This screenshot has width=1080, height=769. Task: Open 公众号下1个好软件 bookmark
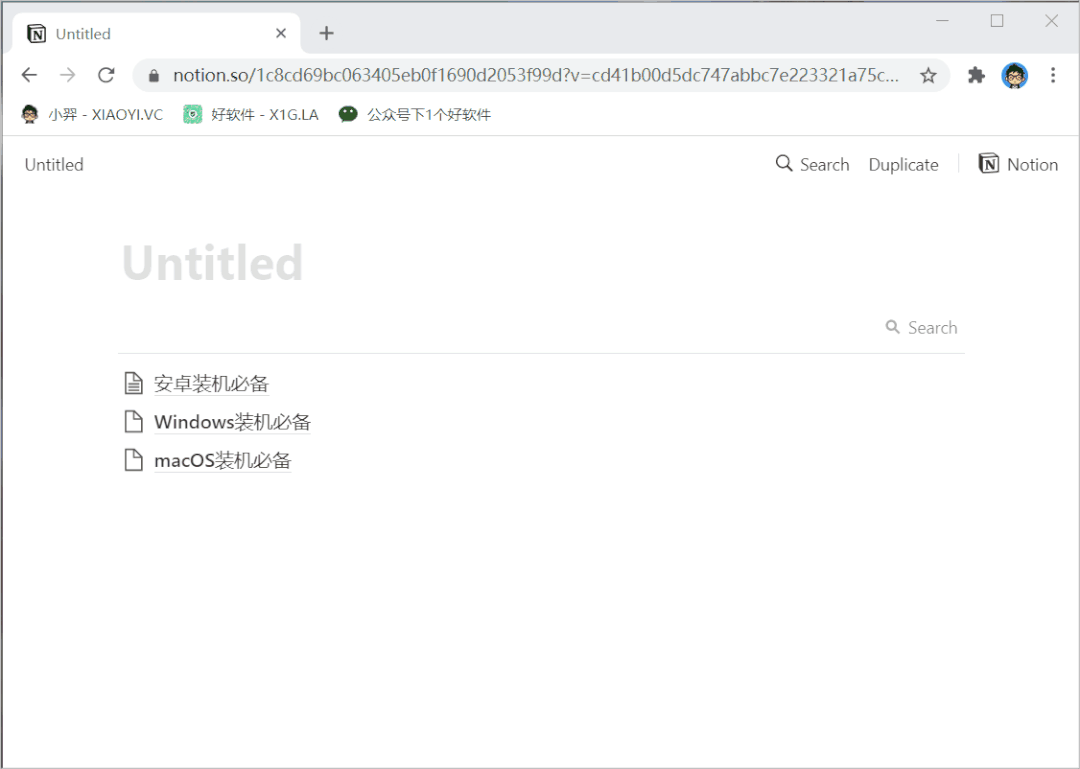[415, 114]
